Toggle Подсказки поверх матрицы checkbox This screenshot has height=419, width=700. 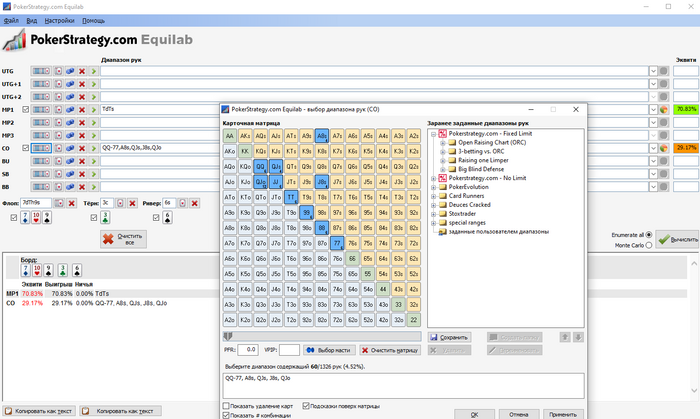(x=306, y=406)
